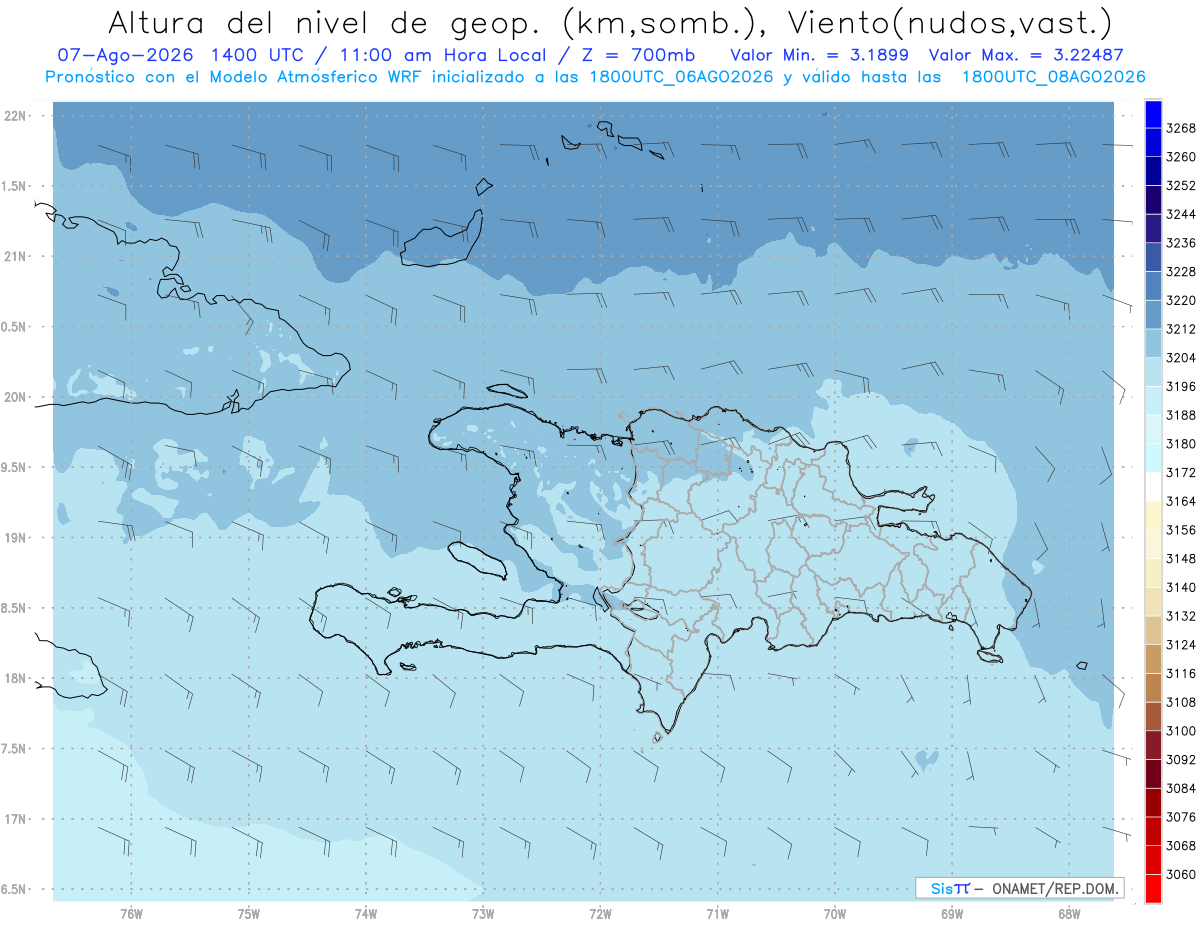Click the legend color band between 3220 and 3212

coord(1153,314)
